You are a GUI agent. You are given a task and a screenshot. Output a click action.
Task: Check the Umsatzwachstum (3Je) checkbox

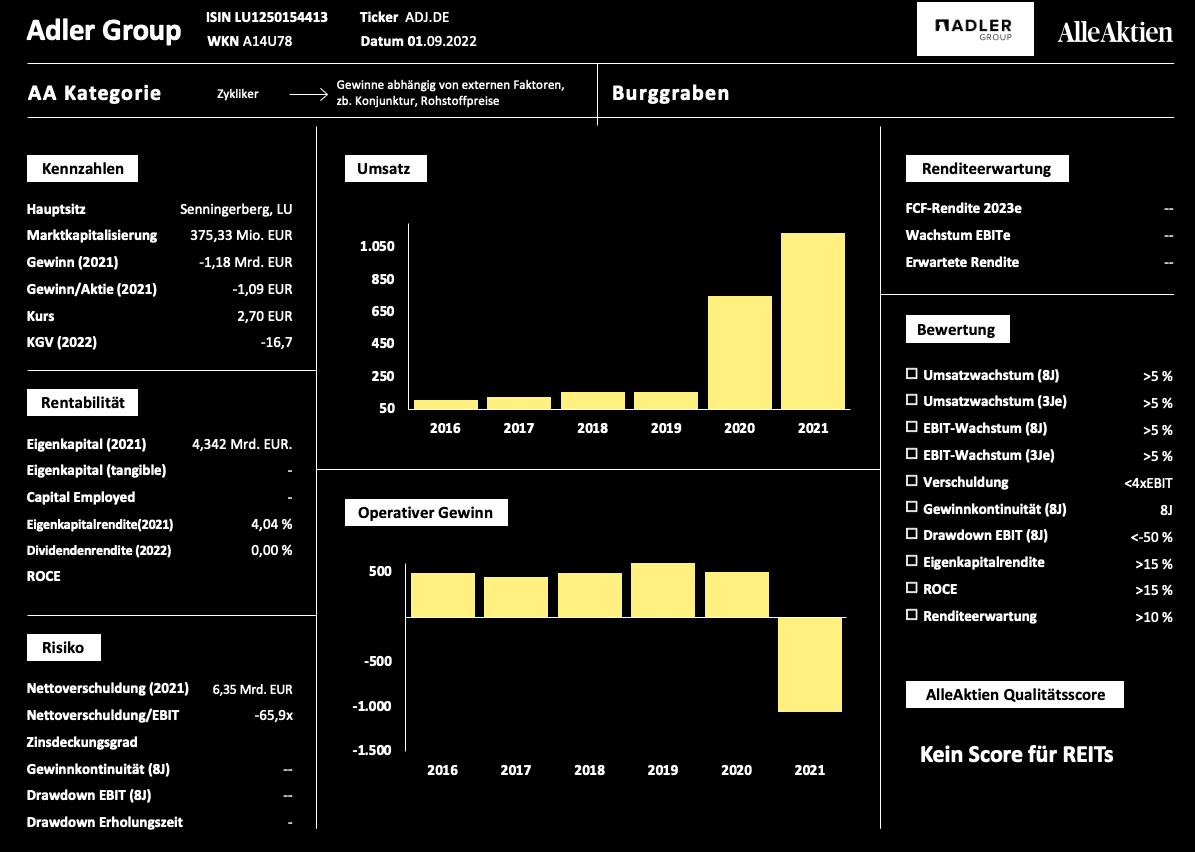911,399
